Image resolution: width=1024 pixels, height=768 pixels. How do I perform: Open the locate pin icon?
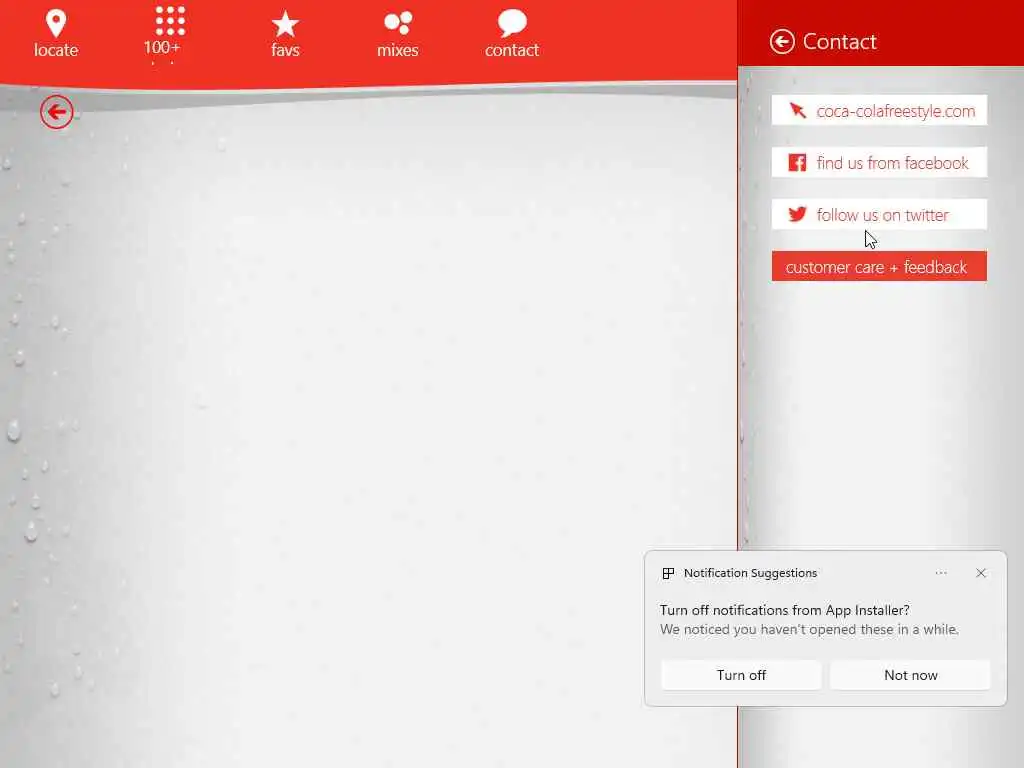click(56, 24)
